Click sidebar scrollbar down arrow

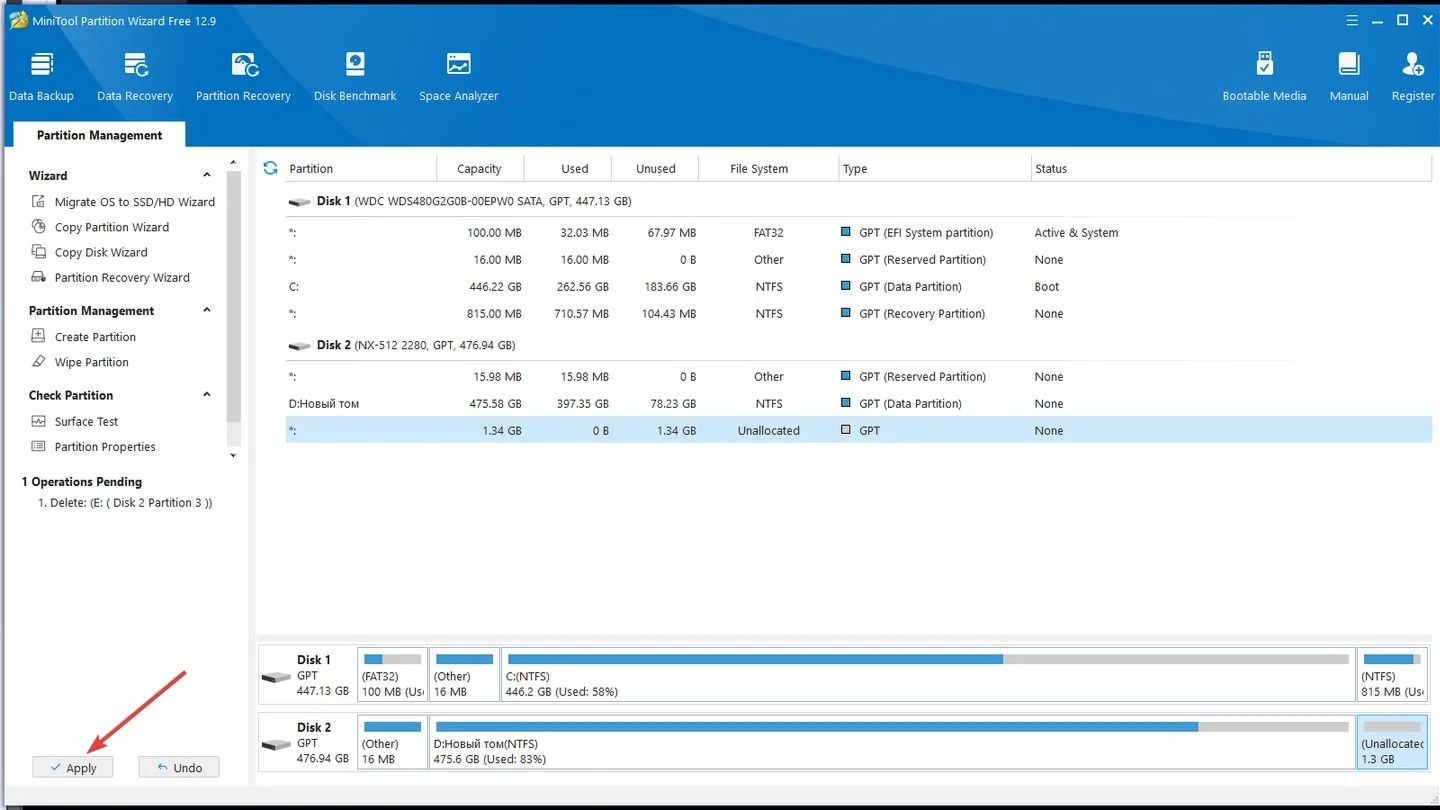(x=234, y=456)
